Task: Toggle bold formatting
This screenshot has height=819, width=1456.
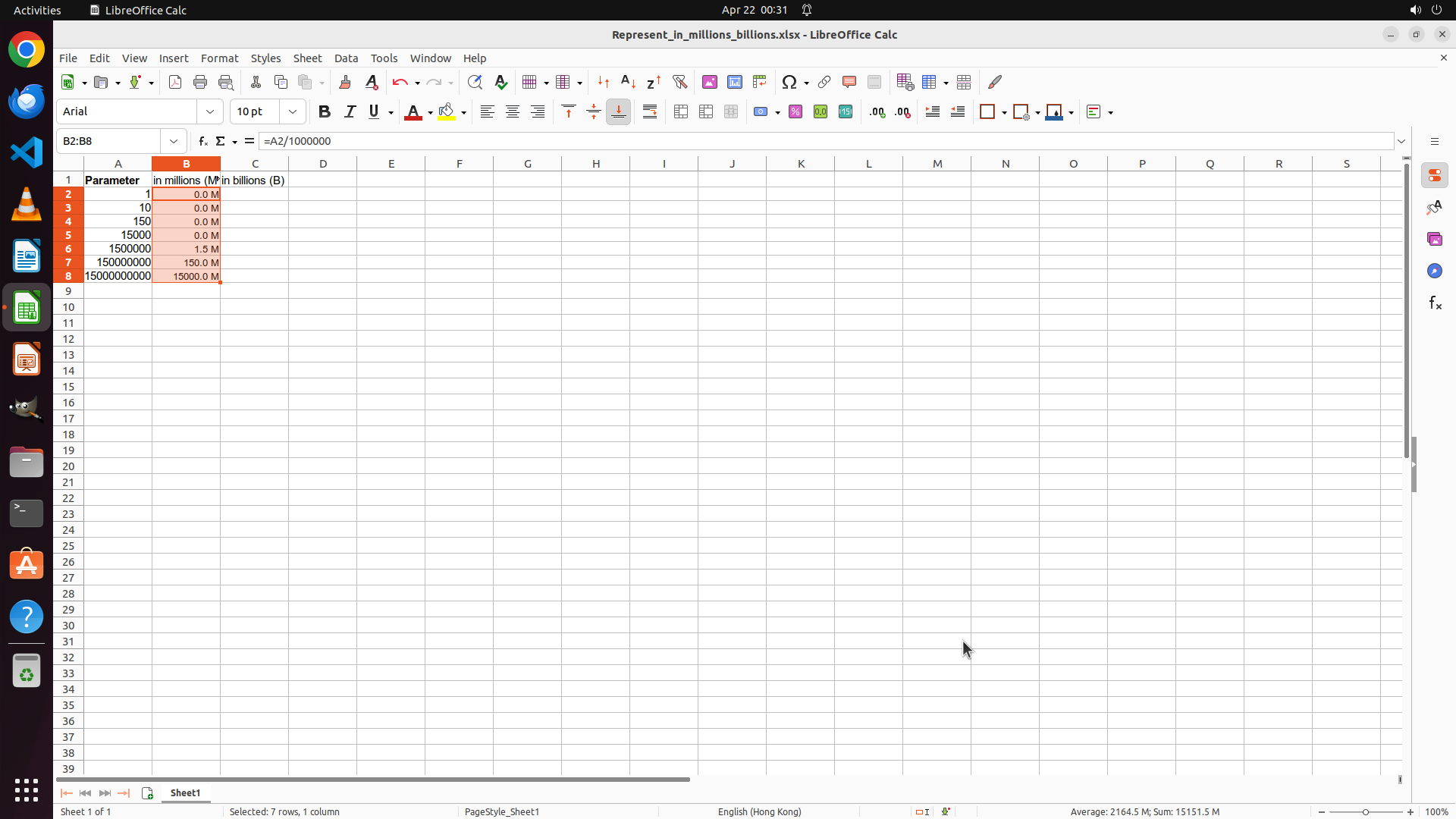Action: tap(325, 112)
